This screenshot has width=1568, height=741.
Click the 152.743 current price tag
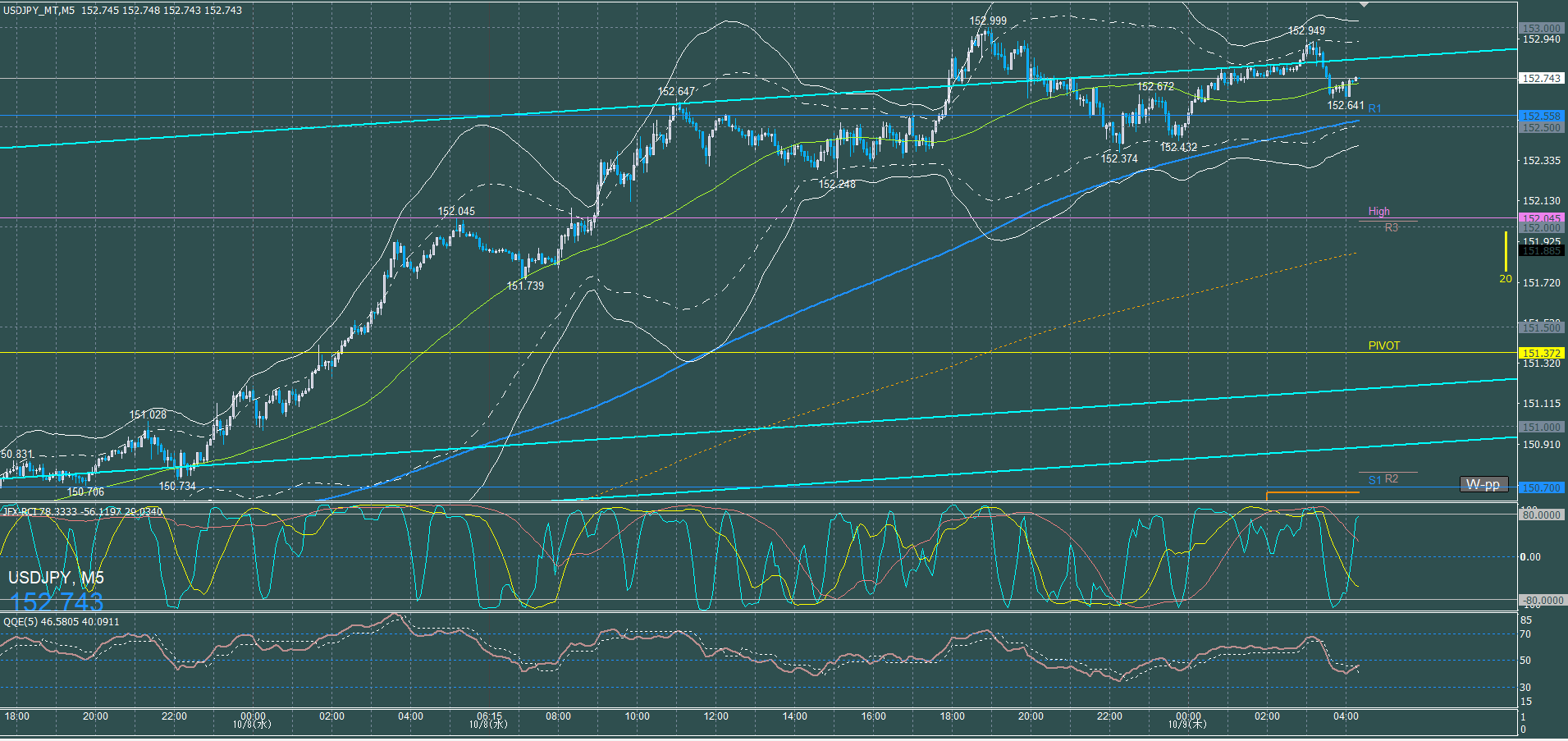pos(1541,78)
